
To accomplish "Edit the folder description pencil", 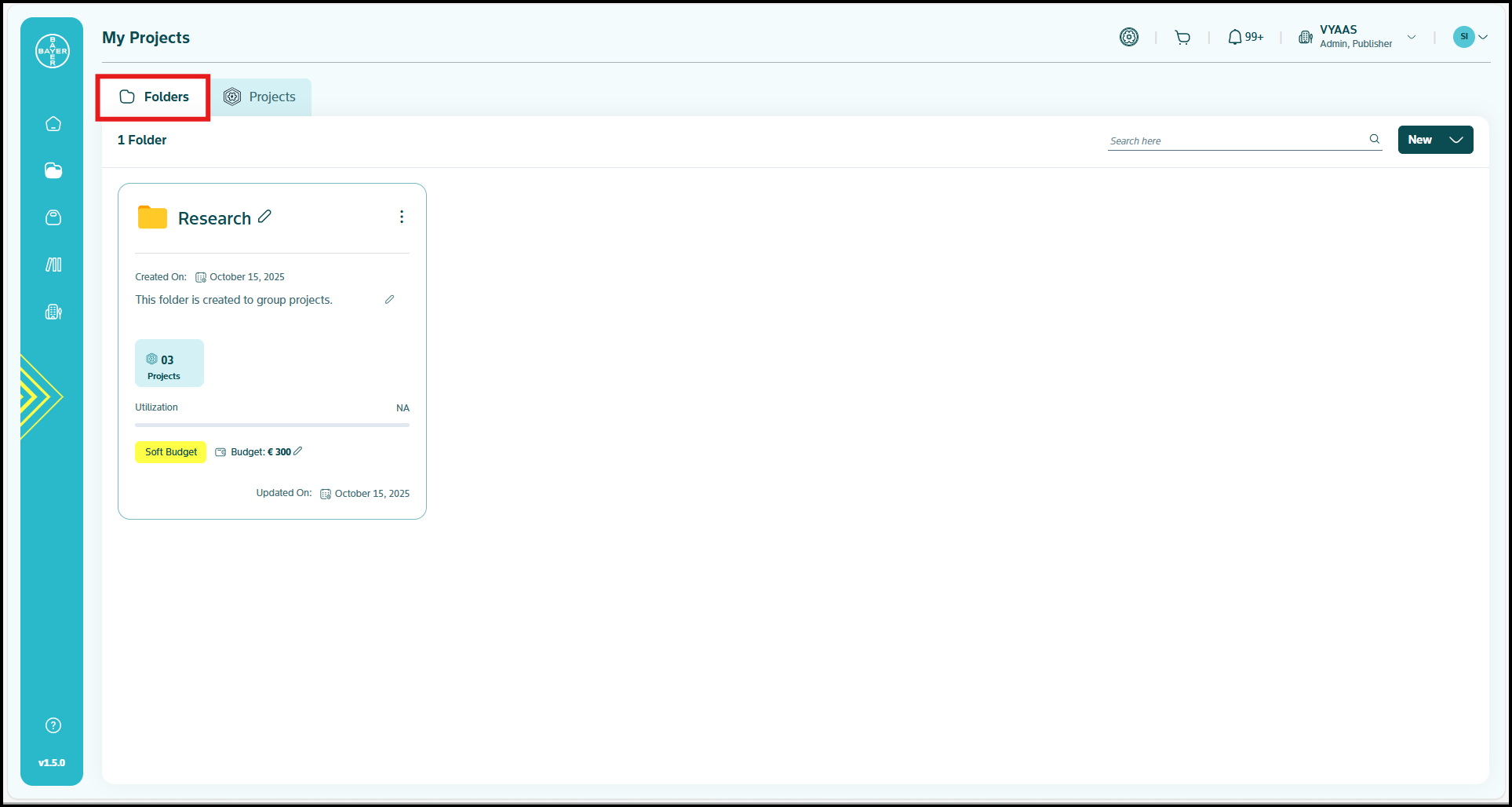I will pos(389,300).
